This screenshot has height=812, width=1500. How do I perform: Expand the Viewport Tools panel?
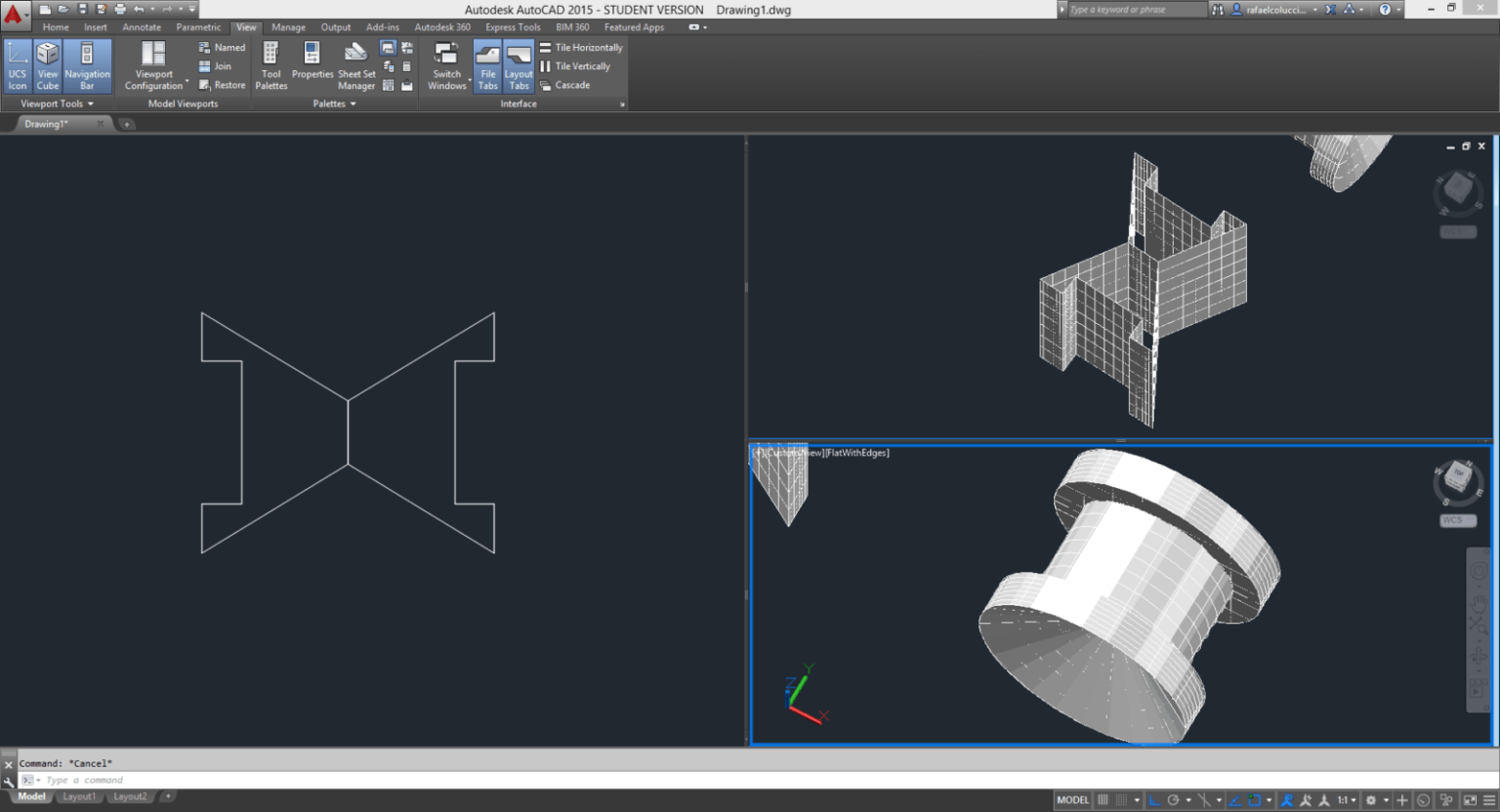tap(58, 103)
